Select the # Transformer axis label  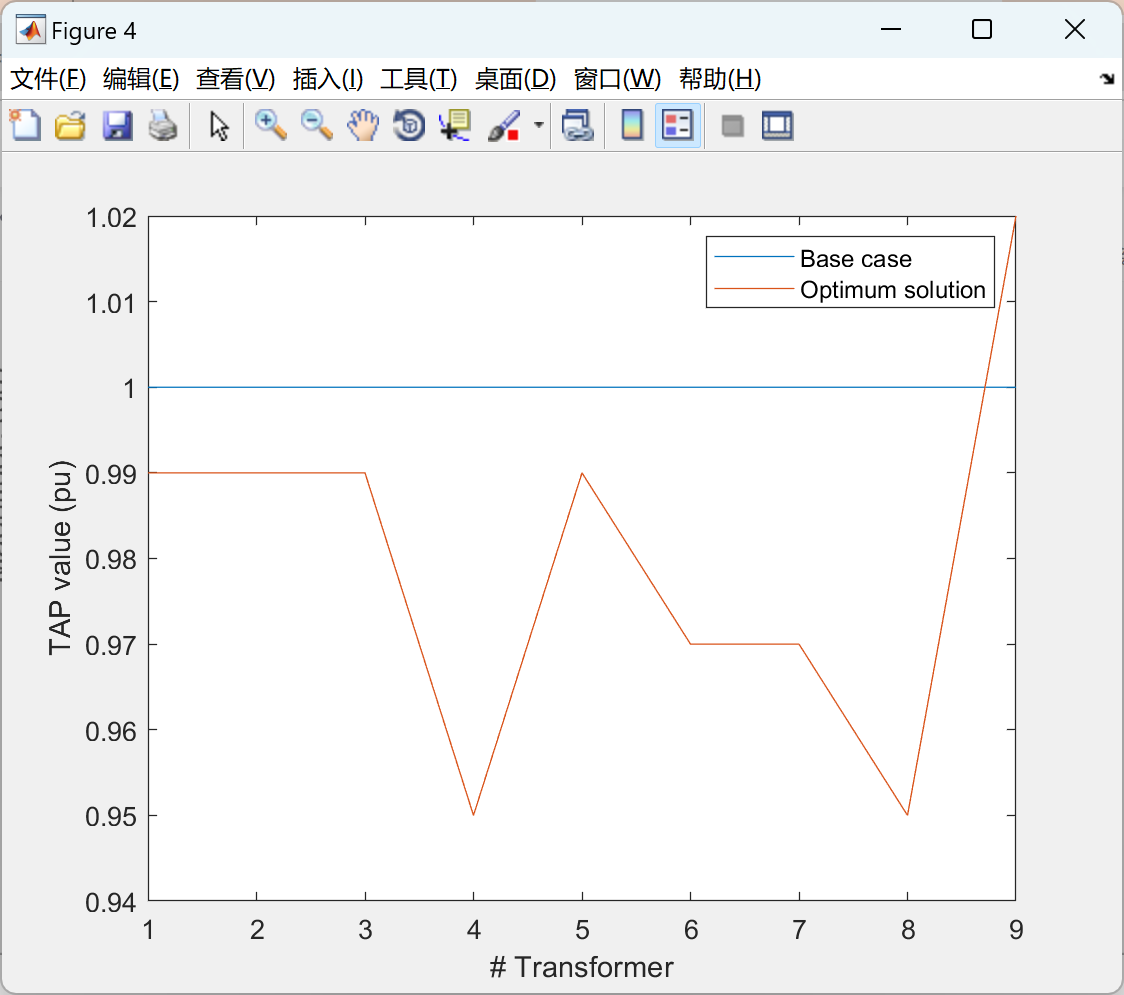pyautogui.click(x=581, y=968)
